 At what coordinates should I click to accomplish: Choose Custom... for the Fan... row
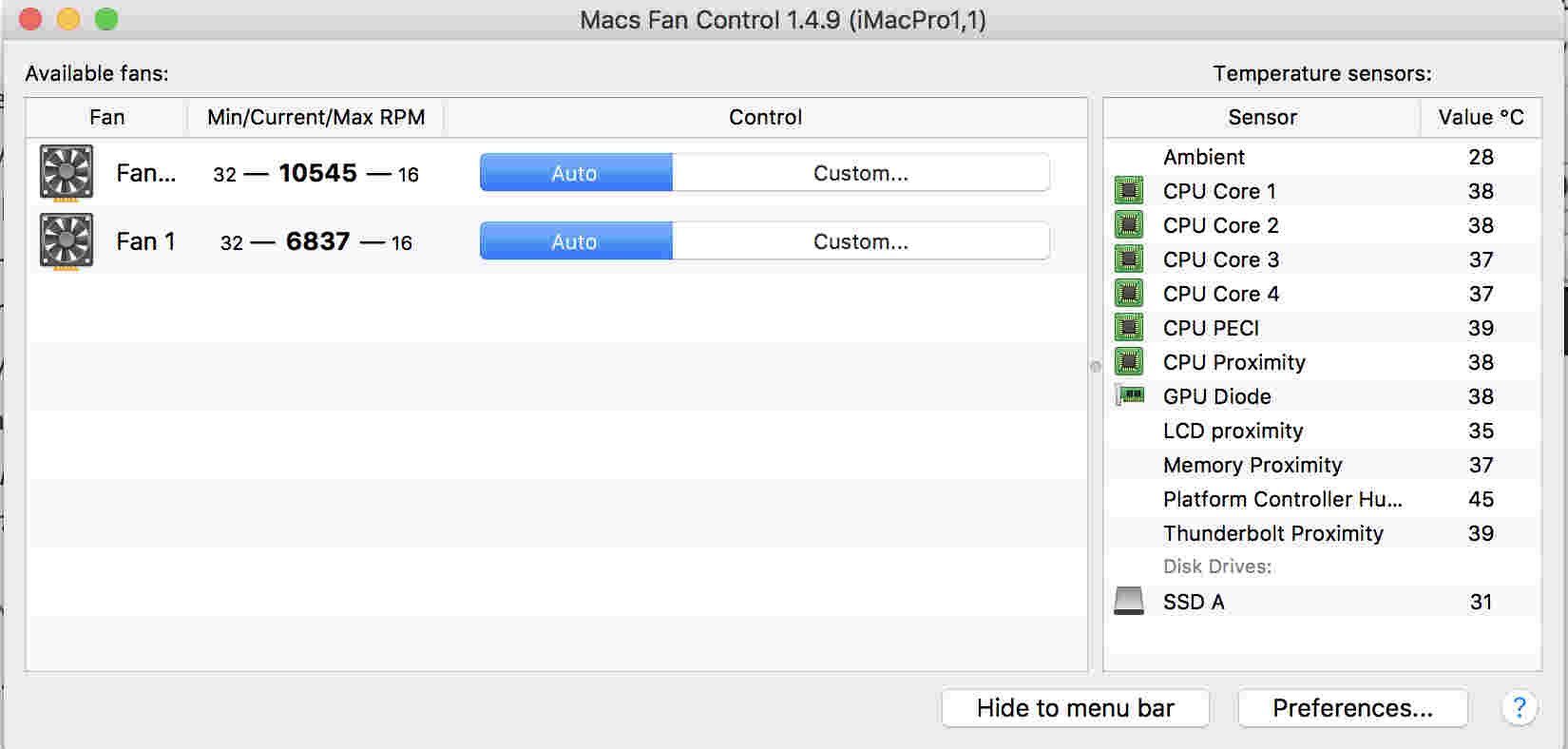pyautogui.click(x=861, y=173)
